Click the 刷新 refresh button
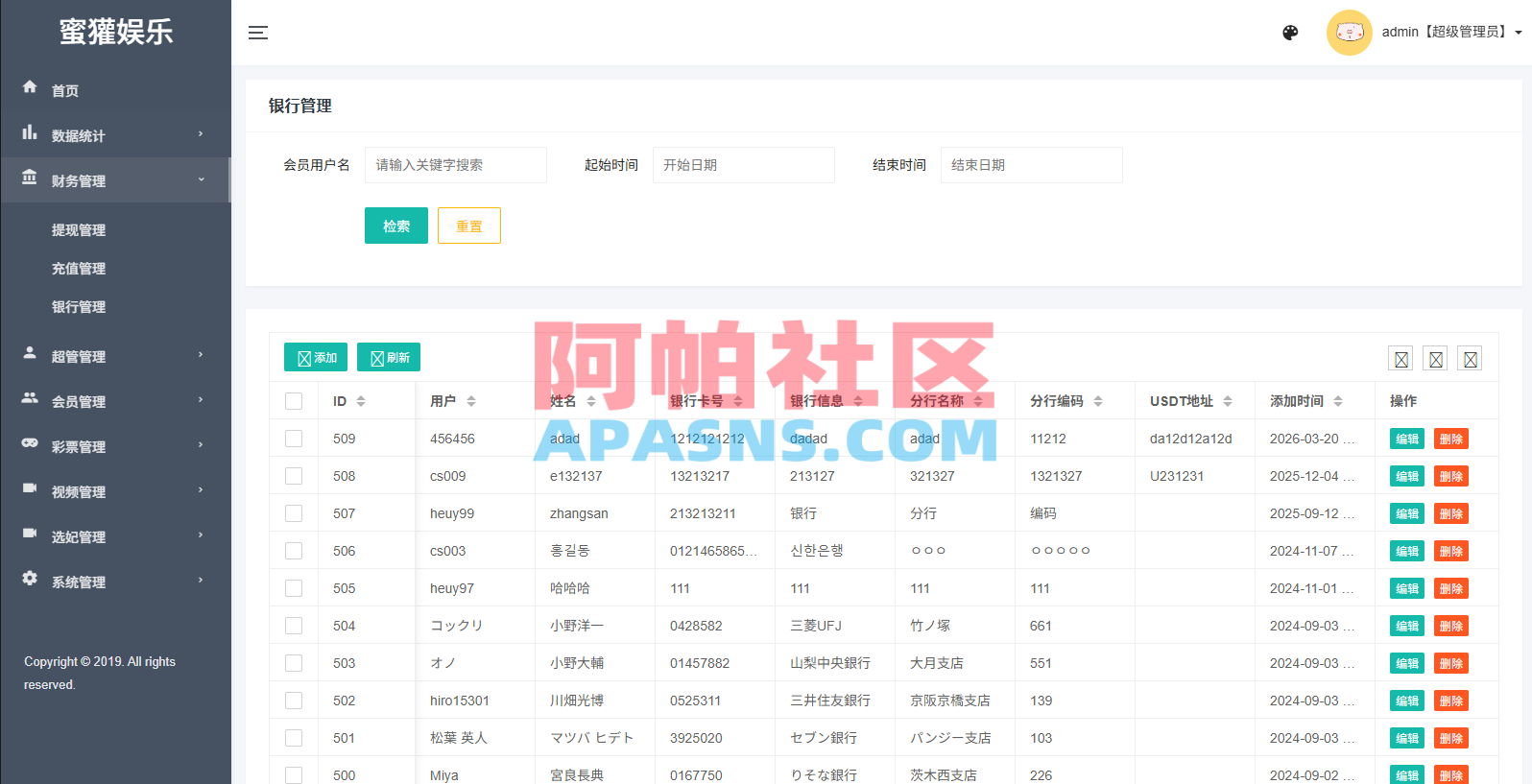The height and width of the screenshot is (784, 1532). coord(389,357)
